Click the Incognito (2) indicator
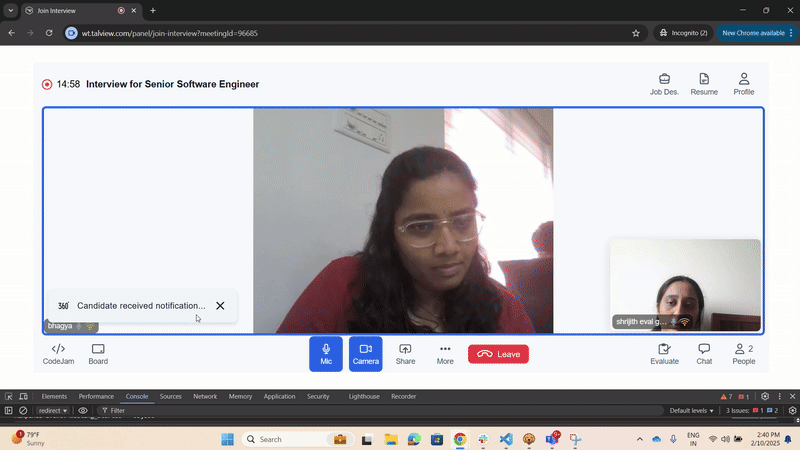This screenshot has width=800, height=450. 684,33
